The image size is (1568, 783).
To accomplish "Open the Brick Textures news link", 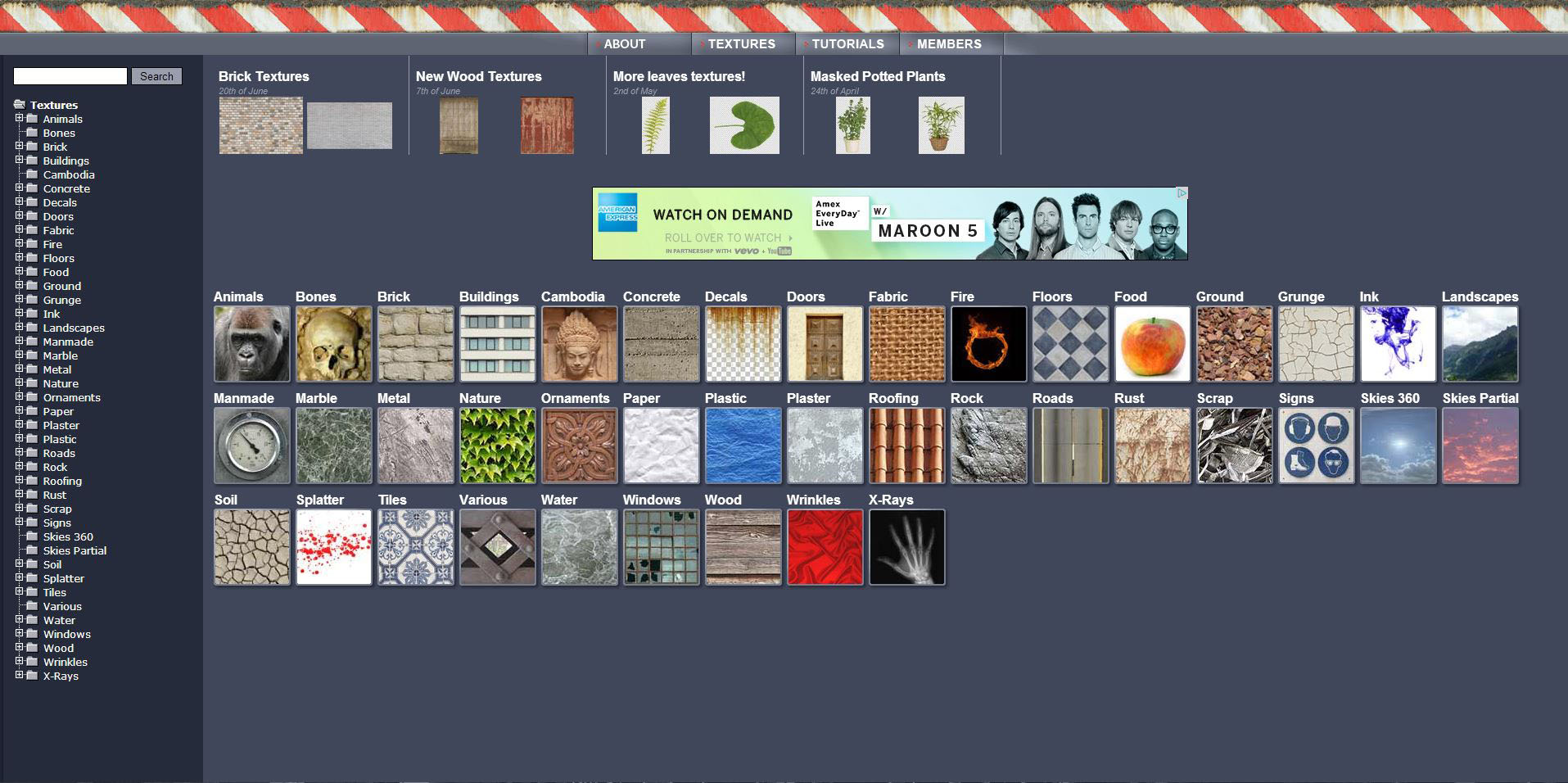I will tap(264, 76).
